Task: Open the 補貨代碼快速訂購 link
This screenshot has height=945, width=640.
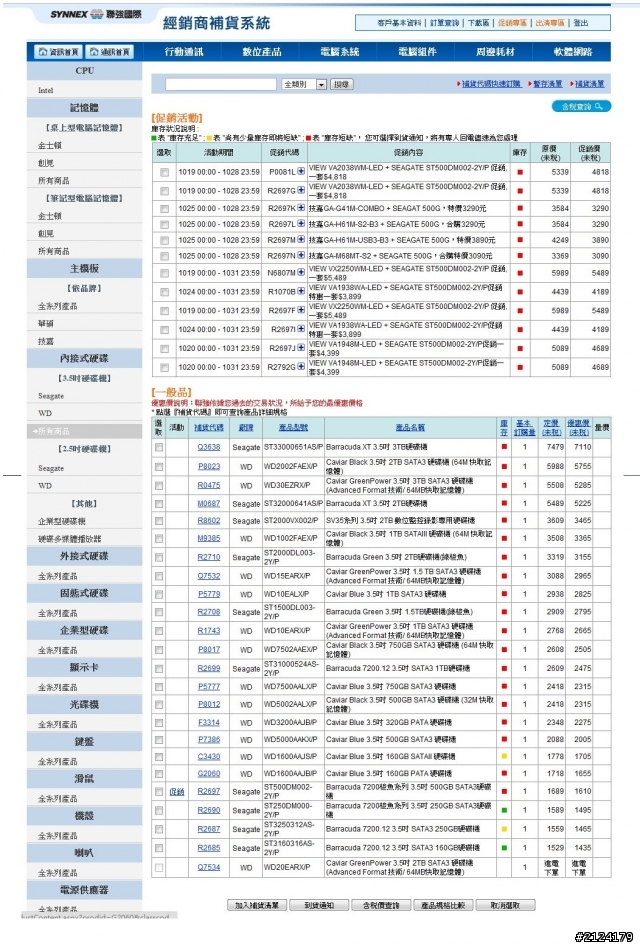Action: click(x=491, y=84)
